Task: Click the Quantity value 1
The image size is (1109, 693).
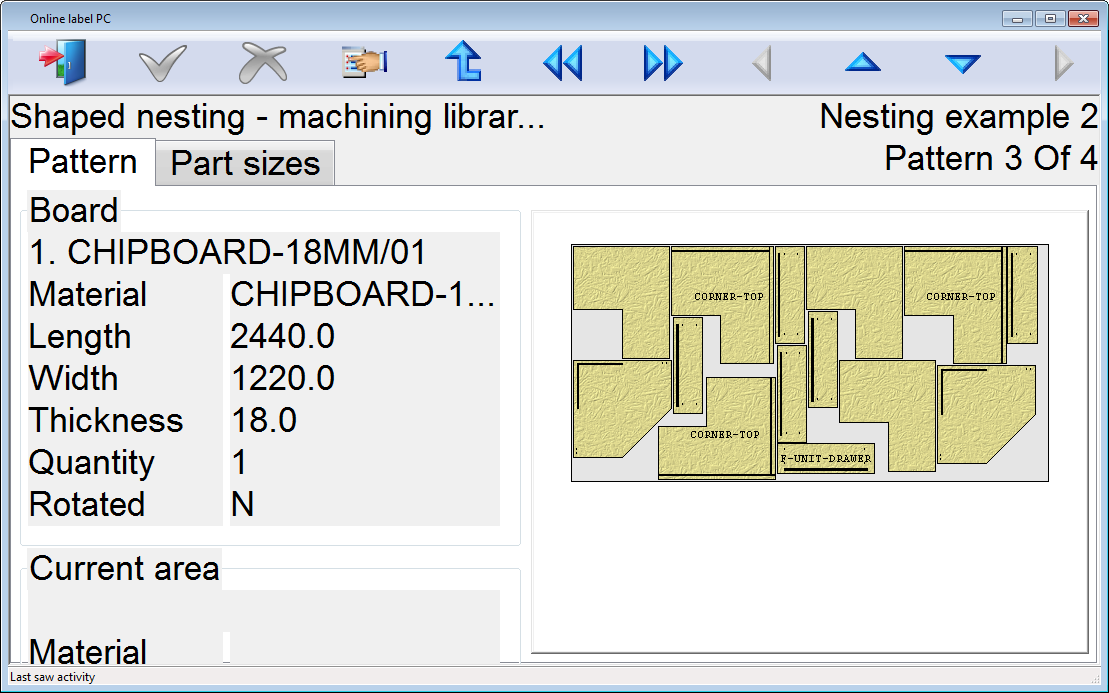Action: [239, 462]
